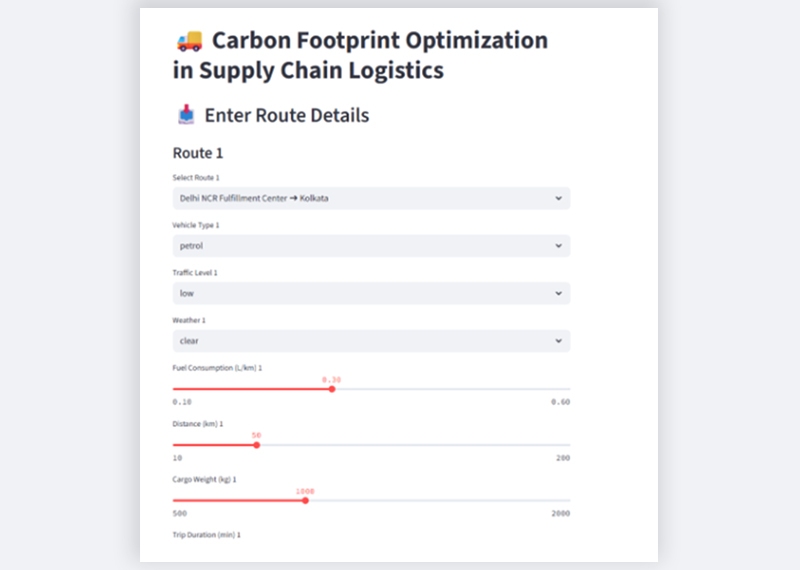Set Distance slider to its 200 maximum end
The height and width of the screenshot is (570, 800).
click(570, 445)
